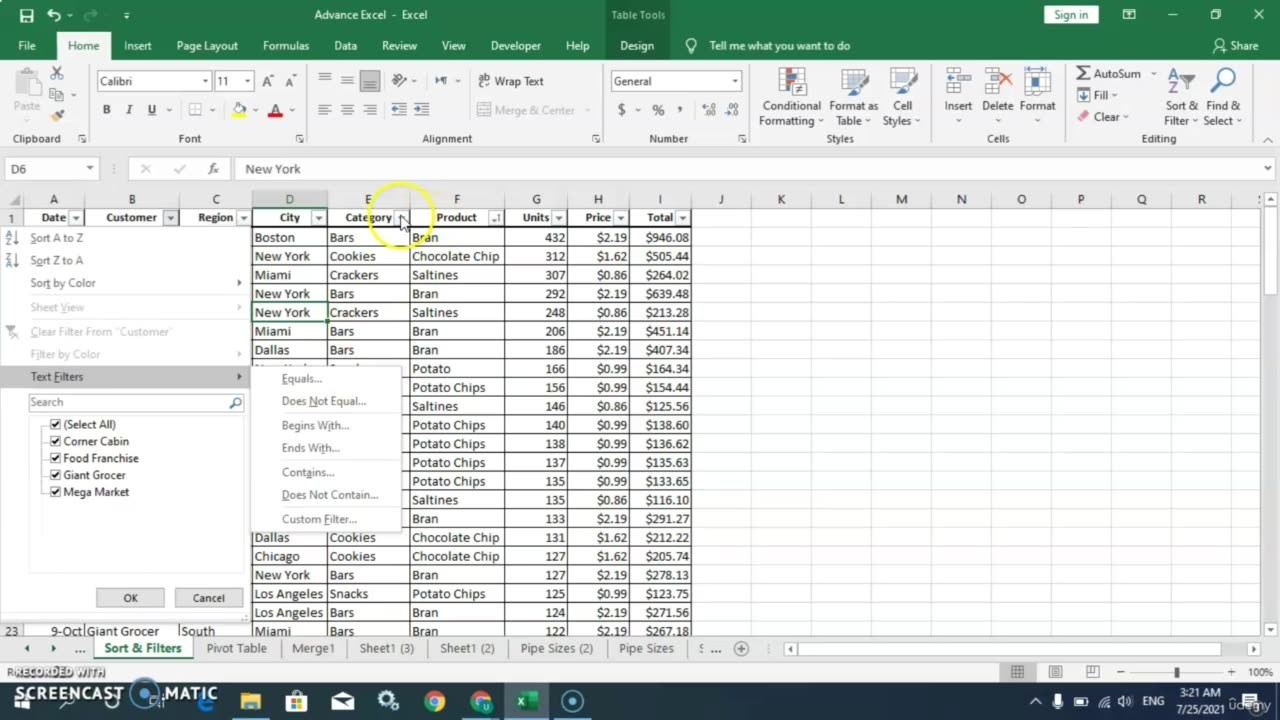1280x720 pixels.
Task: Switch to Pivot Table sheet tab
Action: click(236, 648)
